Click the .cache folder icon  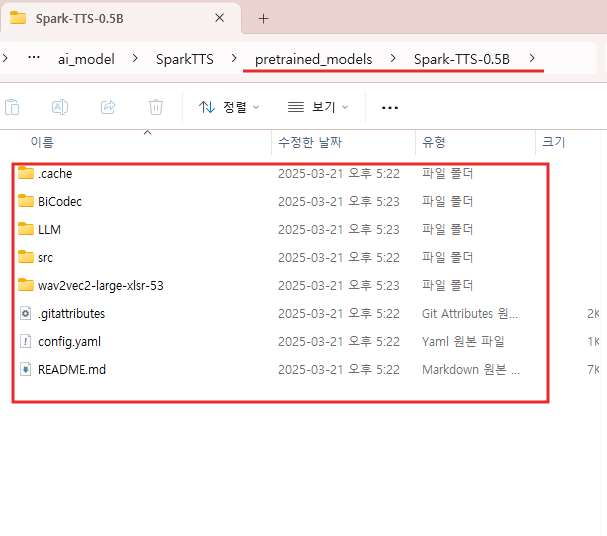(26, 173)
